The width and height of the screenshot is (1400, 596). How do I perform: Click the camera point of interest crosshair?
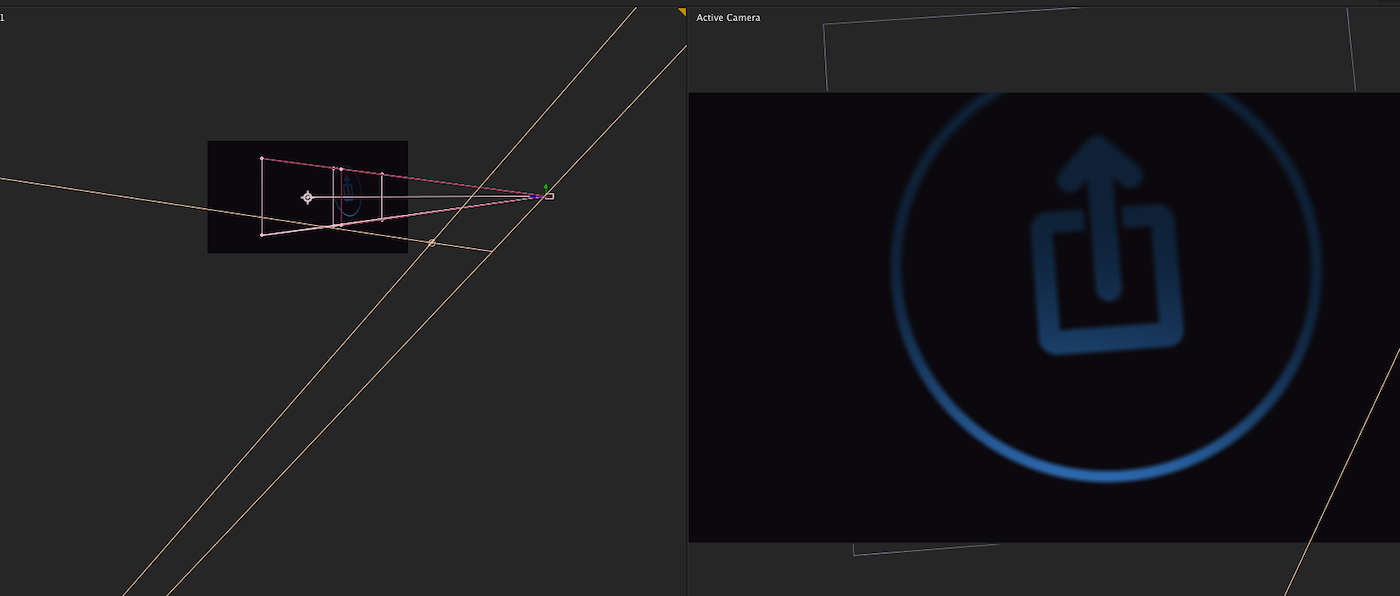[307, 197]
